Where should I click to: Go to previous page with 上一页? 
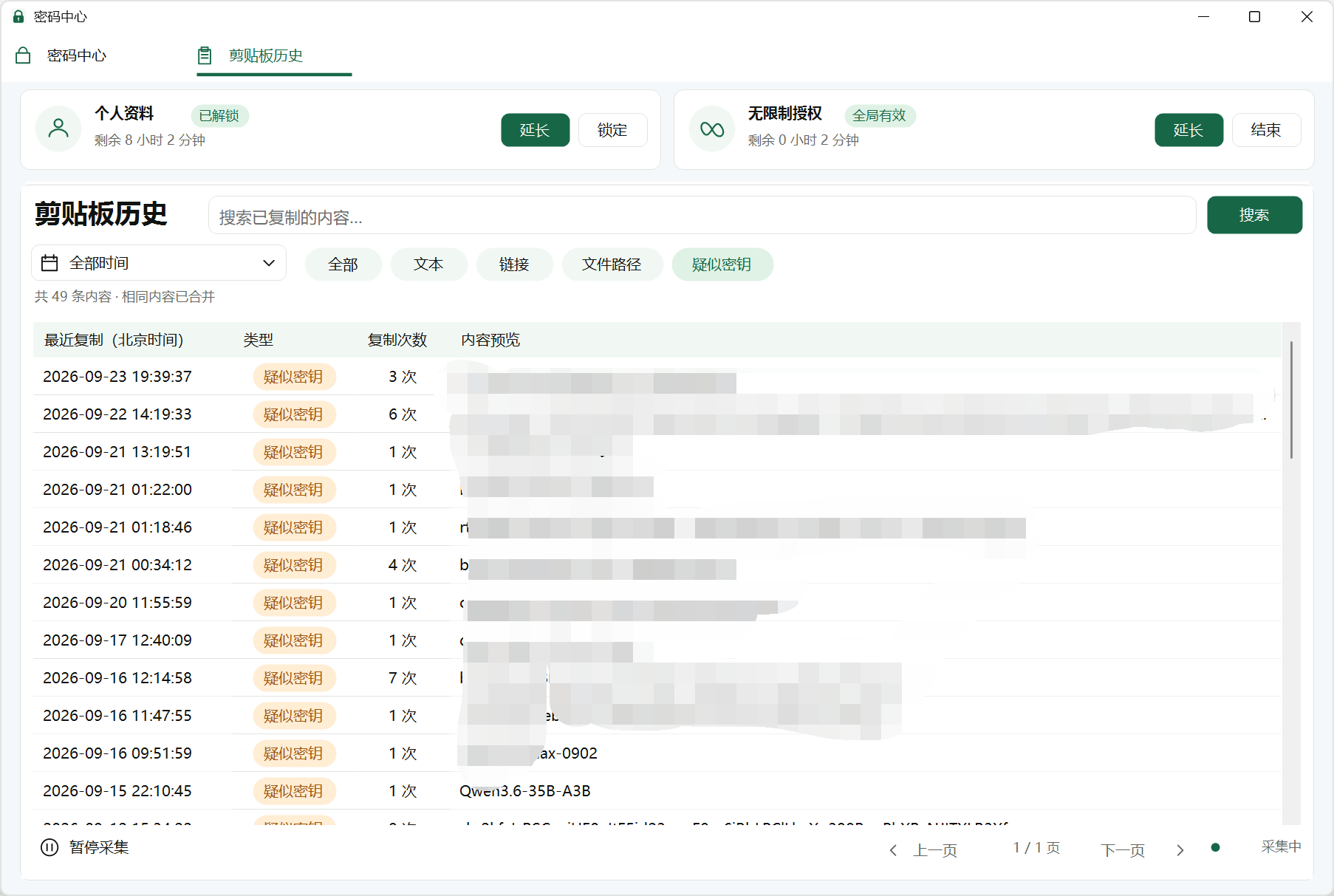point(935,850)
